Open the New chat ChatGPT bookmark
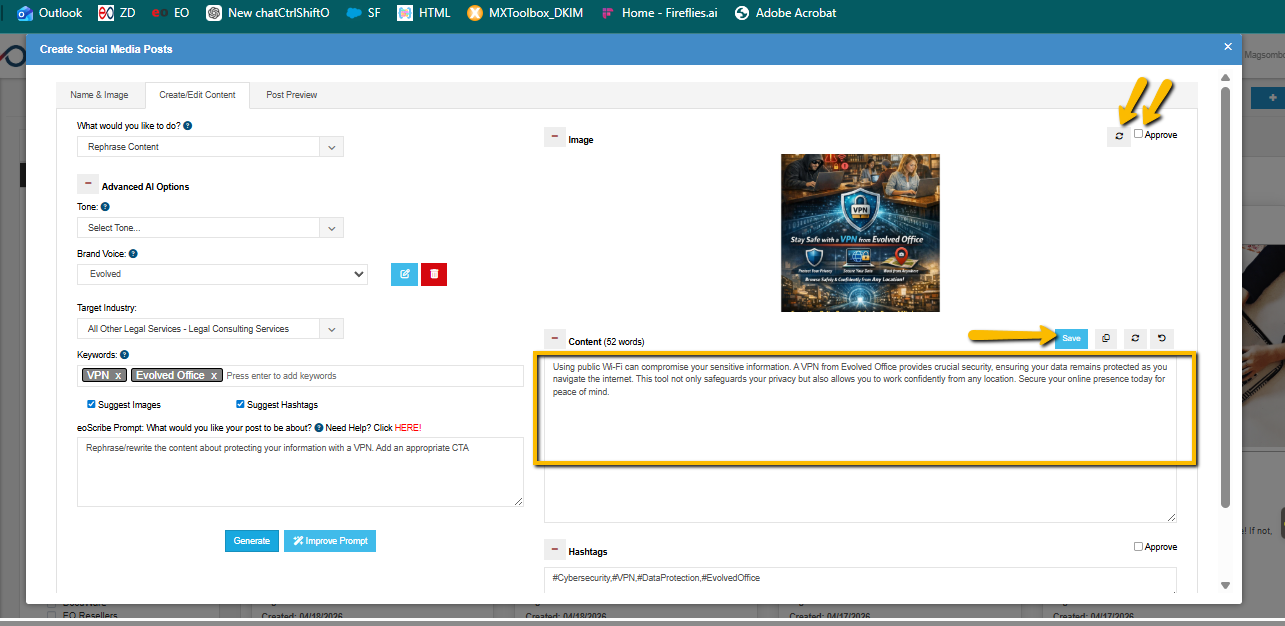 [267, 13]
